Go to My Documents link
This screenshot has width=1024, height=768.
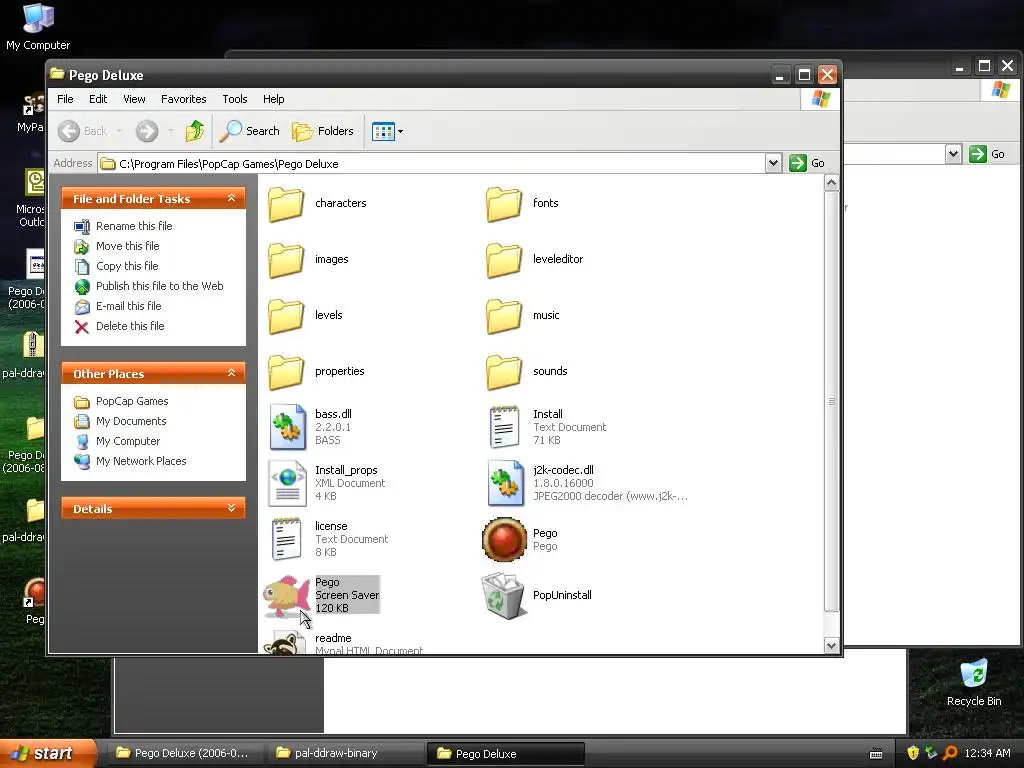(120, 421)
